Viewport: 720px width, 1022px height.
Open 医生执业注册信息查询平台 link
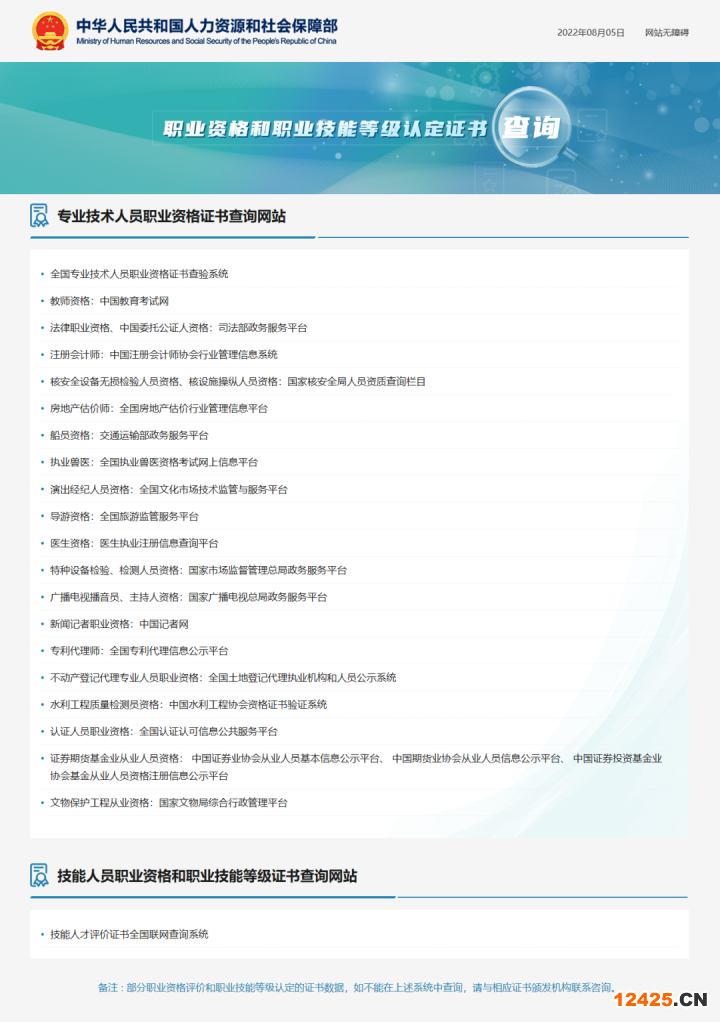pos(159,544)
